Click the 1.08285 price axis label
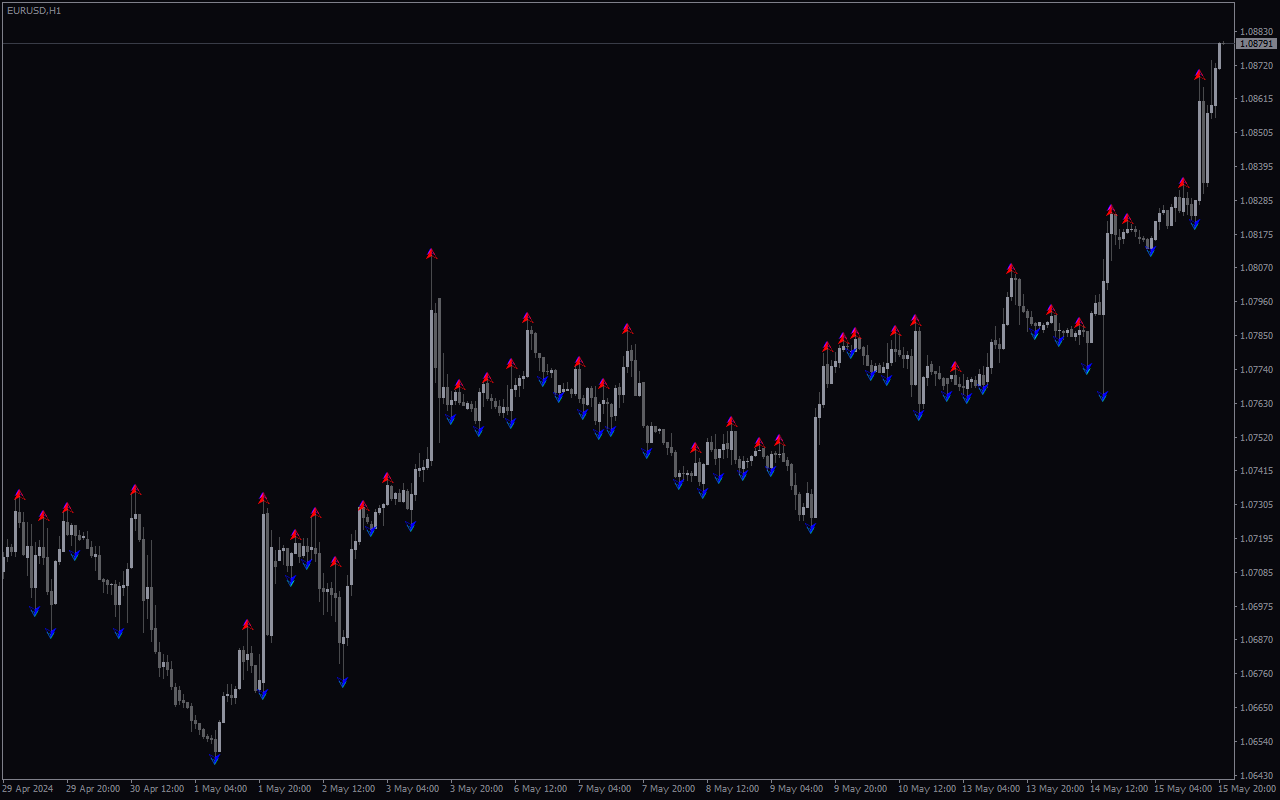Viewport: 1280px width, 800px height. [1256, 200]
